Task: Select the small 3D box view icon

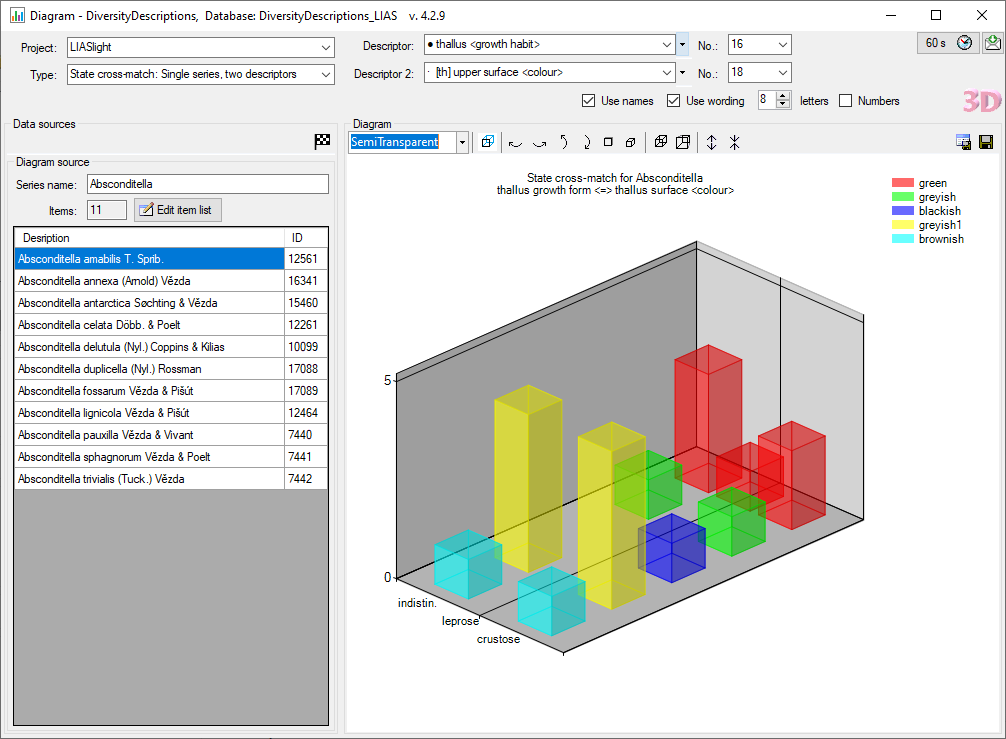Action: point(631,142)
